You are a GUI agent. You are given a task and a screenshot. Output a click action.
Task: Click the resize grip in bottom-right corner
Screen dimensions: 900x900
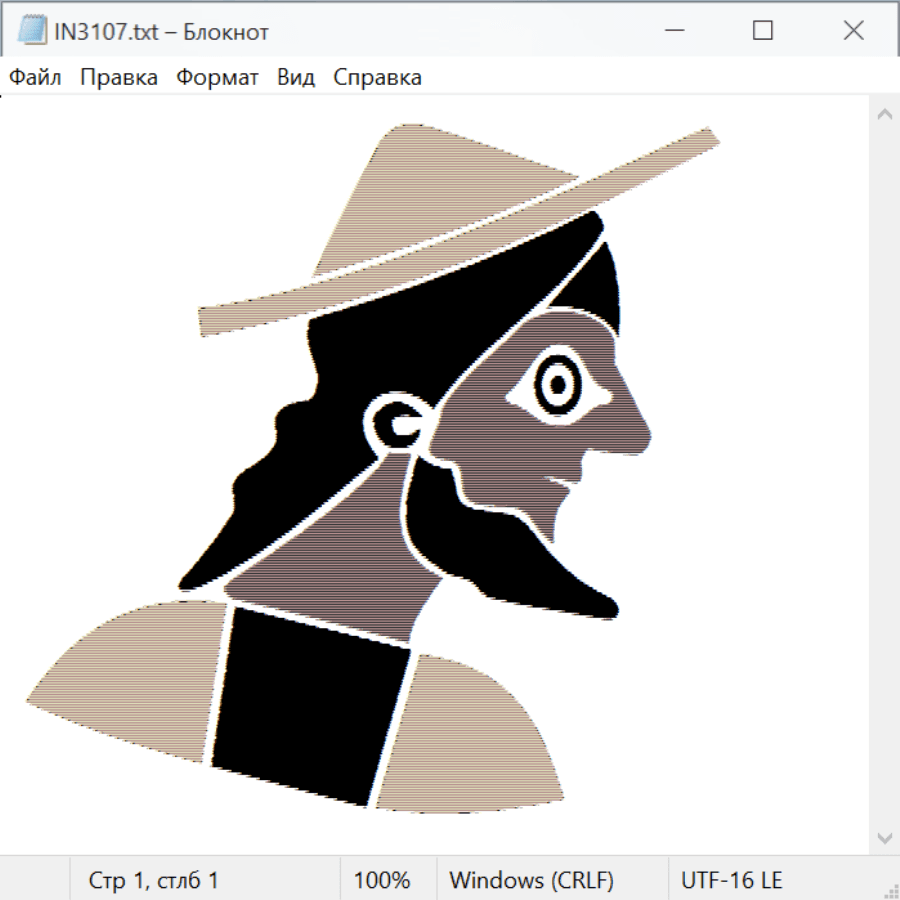(x=891, y=891)
